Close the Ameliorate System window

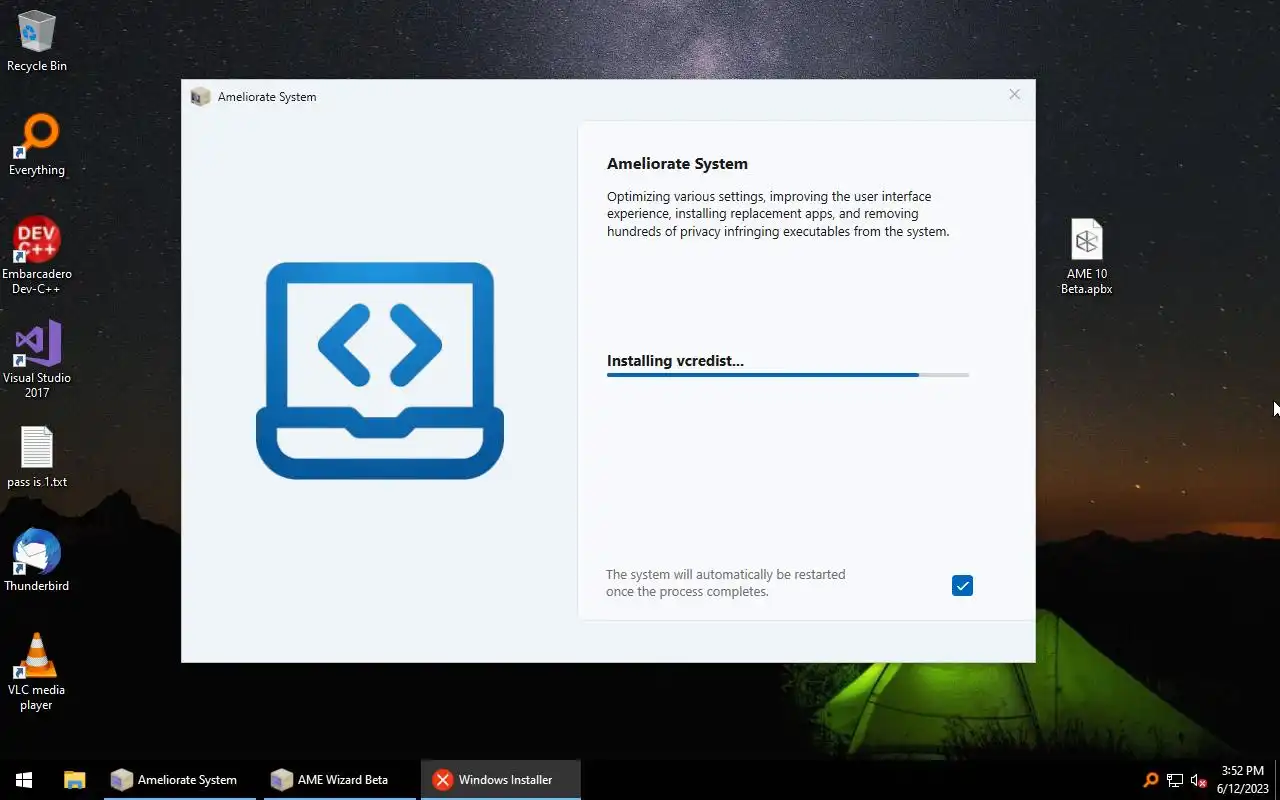1014,94
